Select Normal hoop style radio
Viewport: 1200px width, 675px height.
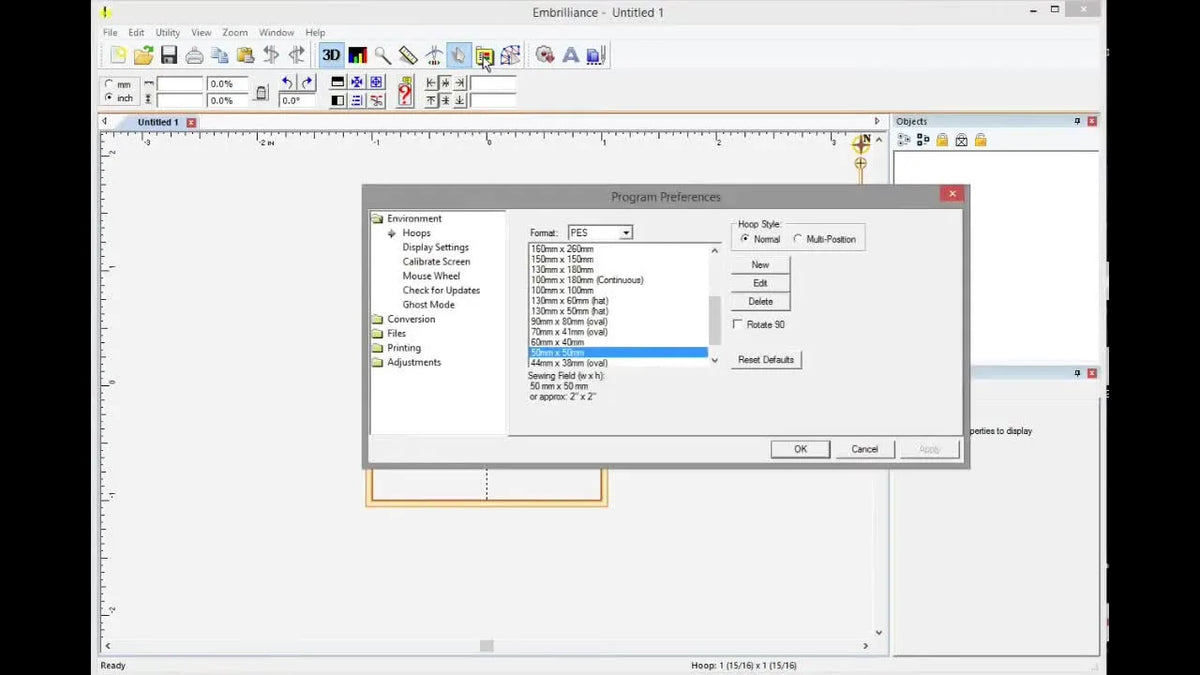(745, 239)
